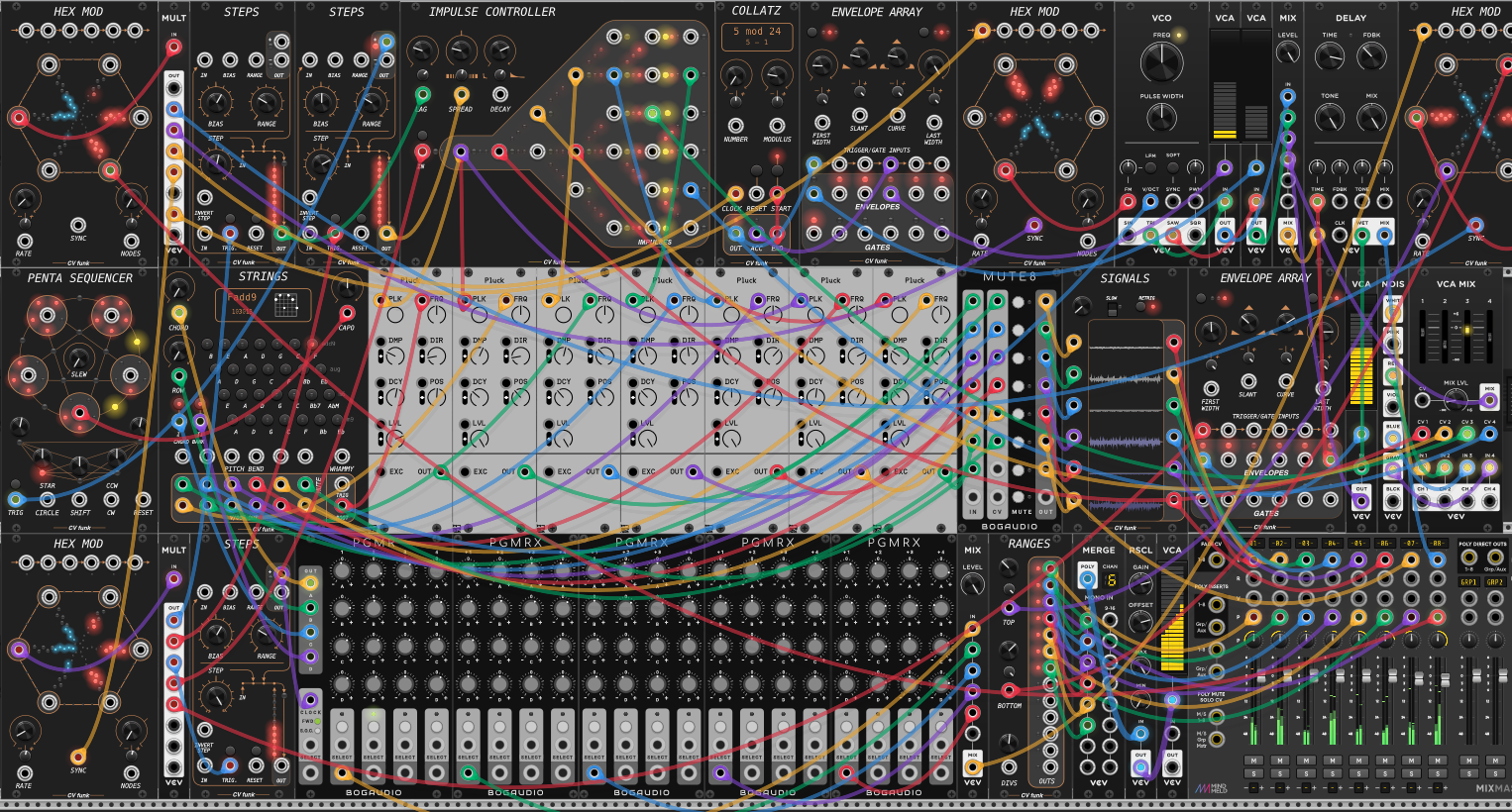Click the VCO FREQ knob
The height and width of the screenshot is (812, 1512).
coord(1162,62)
